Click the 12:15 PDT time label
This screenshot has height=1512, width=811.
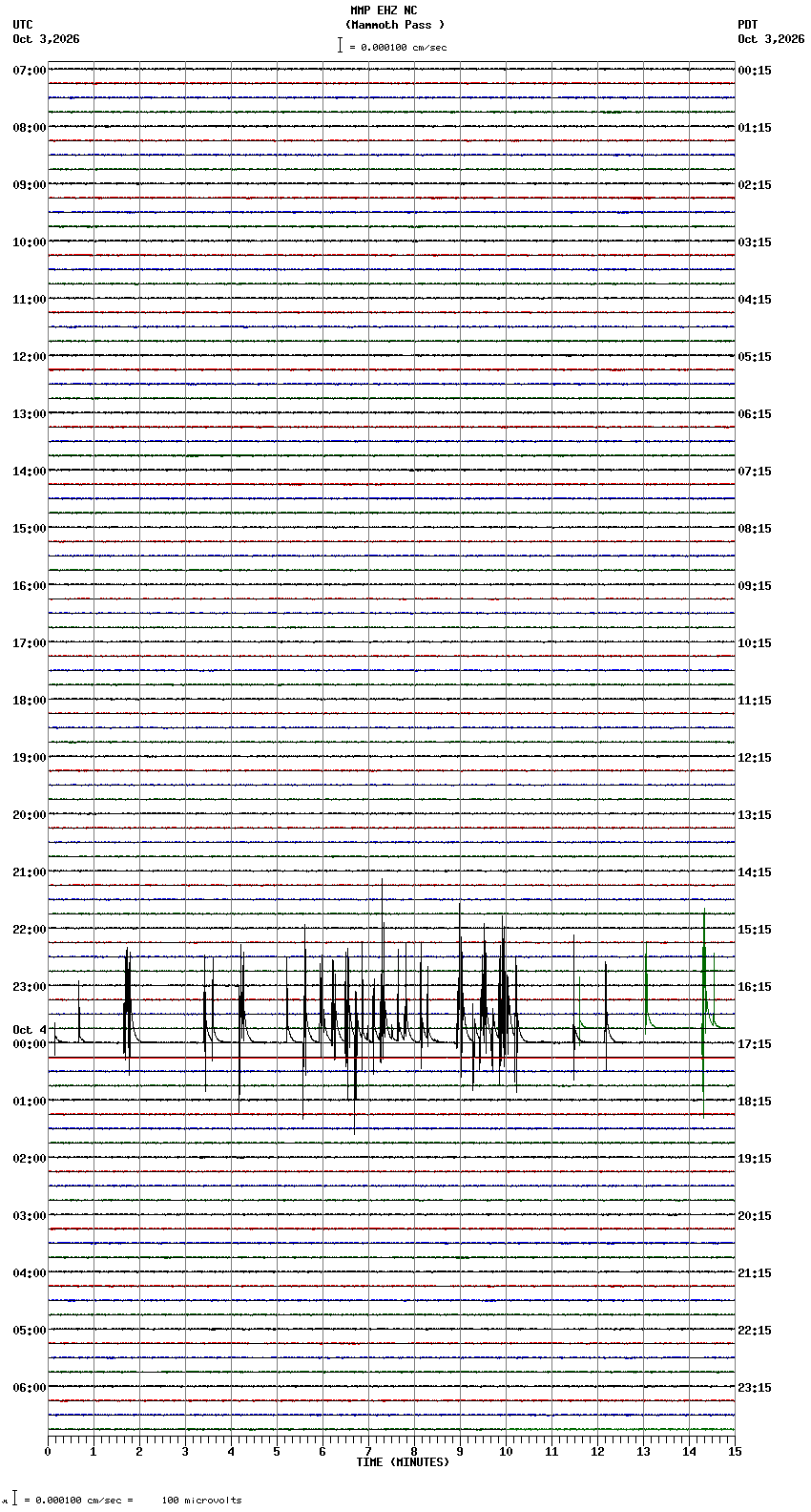coord(755,758)
